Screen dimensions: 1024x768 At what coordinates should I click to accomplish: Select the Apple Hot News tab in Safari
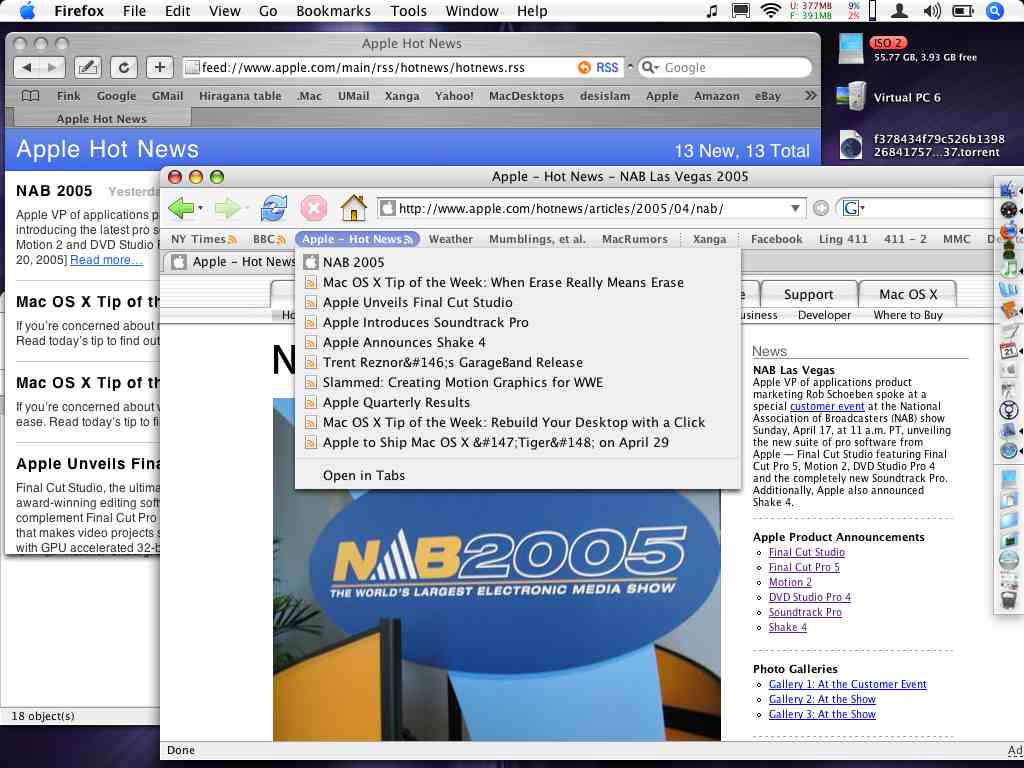(x=101, y=119)
